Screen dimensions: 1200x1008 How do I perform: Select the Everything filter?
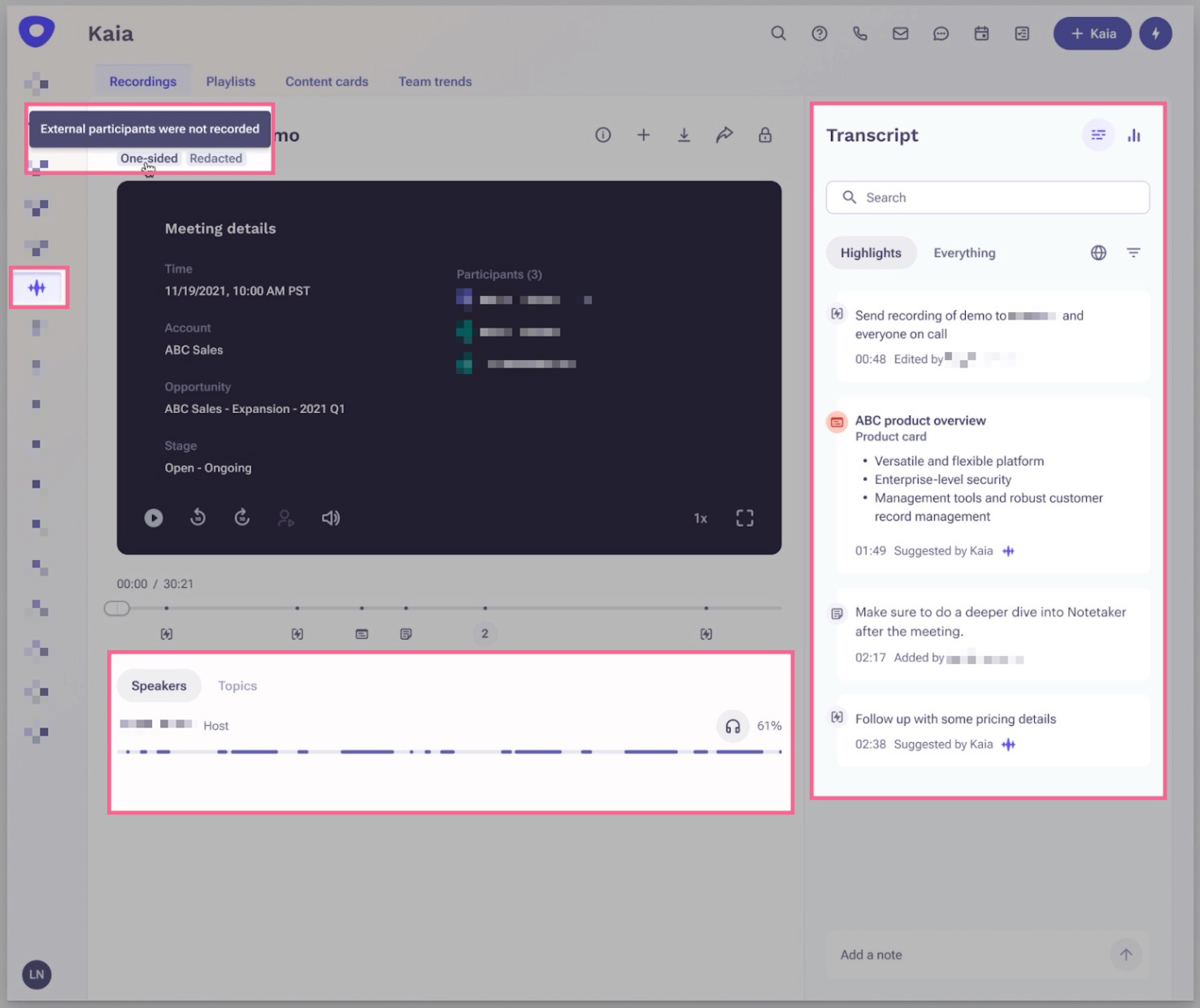(x=964, y=253)
